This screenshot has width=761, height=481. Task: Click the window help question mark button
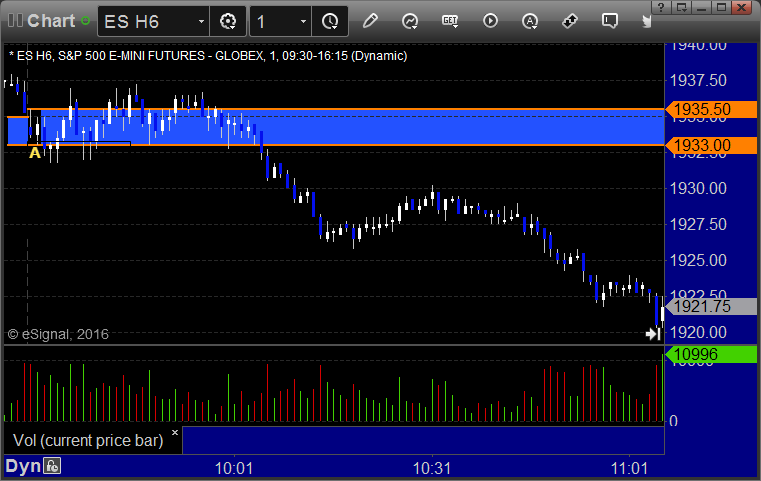tap(662, 7)
